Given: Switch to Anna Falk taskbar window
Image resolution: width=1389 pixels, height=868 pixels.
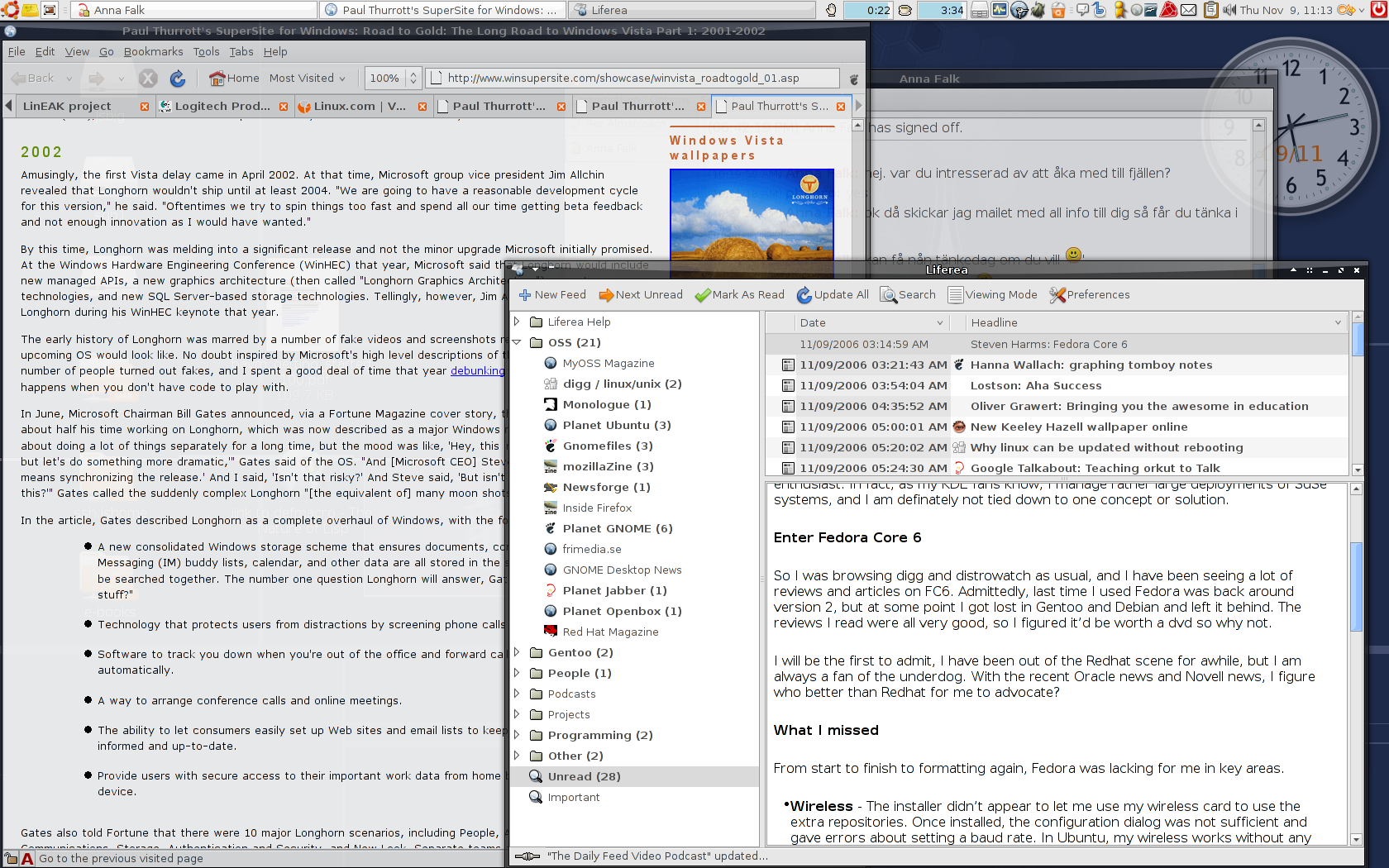Looking at the screenshot, I should 194,10.
